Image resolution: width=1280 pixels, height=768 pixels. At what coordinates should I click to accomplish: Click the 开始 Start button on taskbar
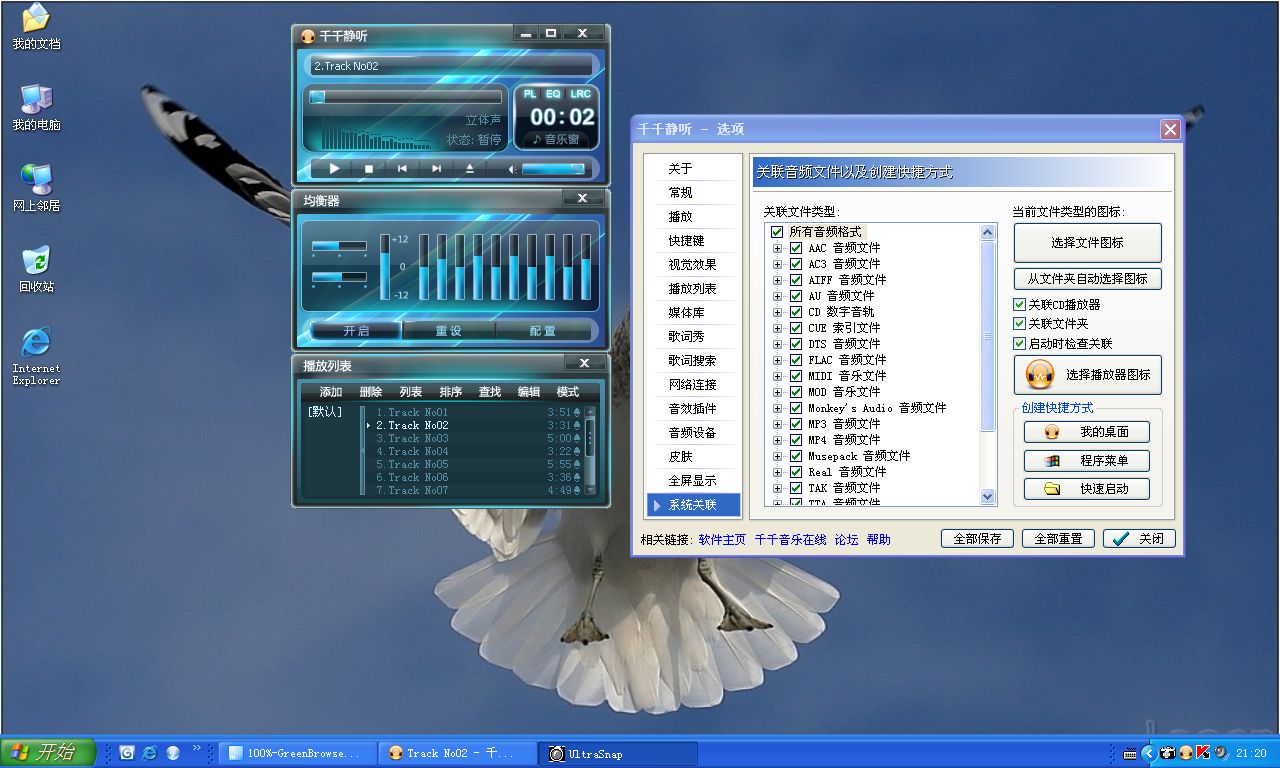pyautogui.click(x=48, y=752)
